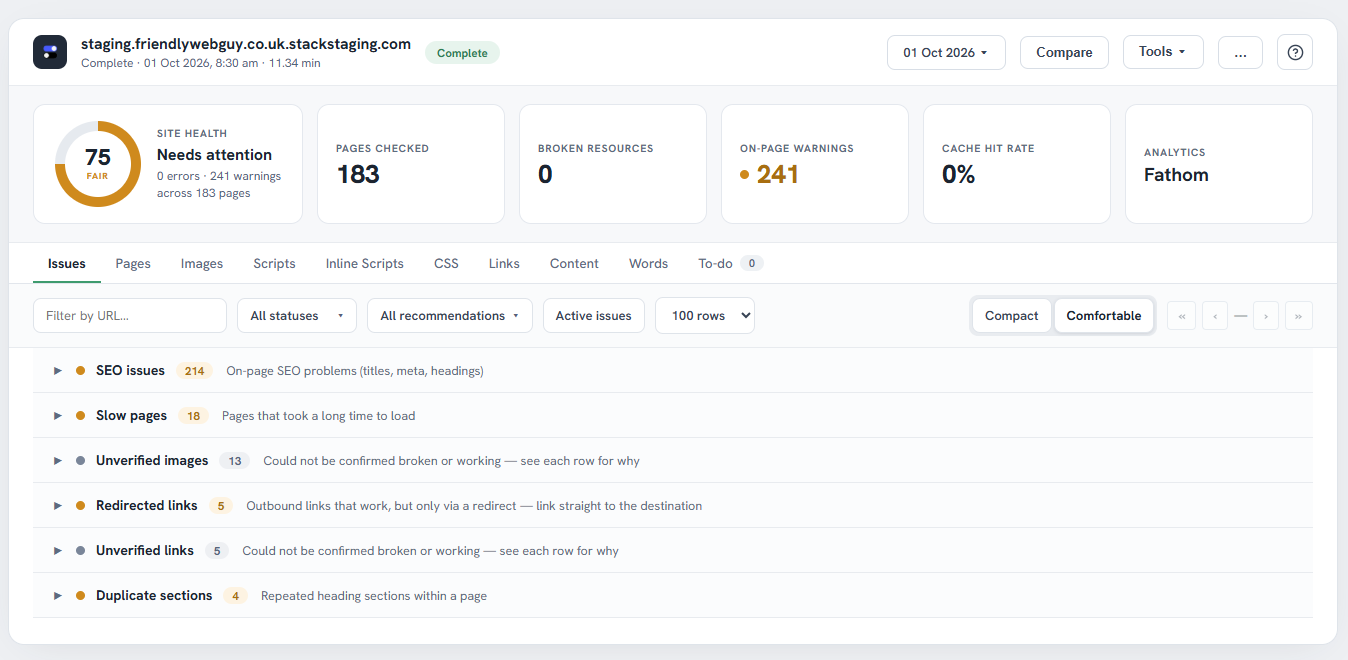1348x660 pixels.
Task: Open the 01 Oct 2026 date dropdown
Action: 946,52
